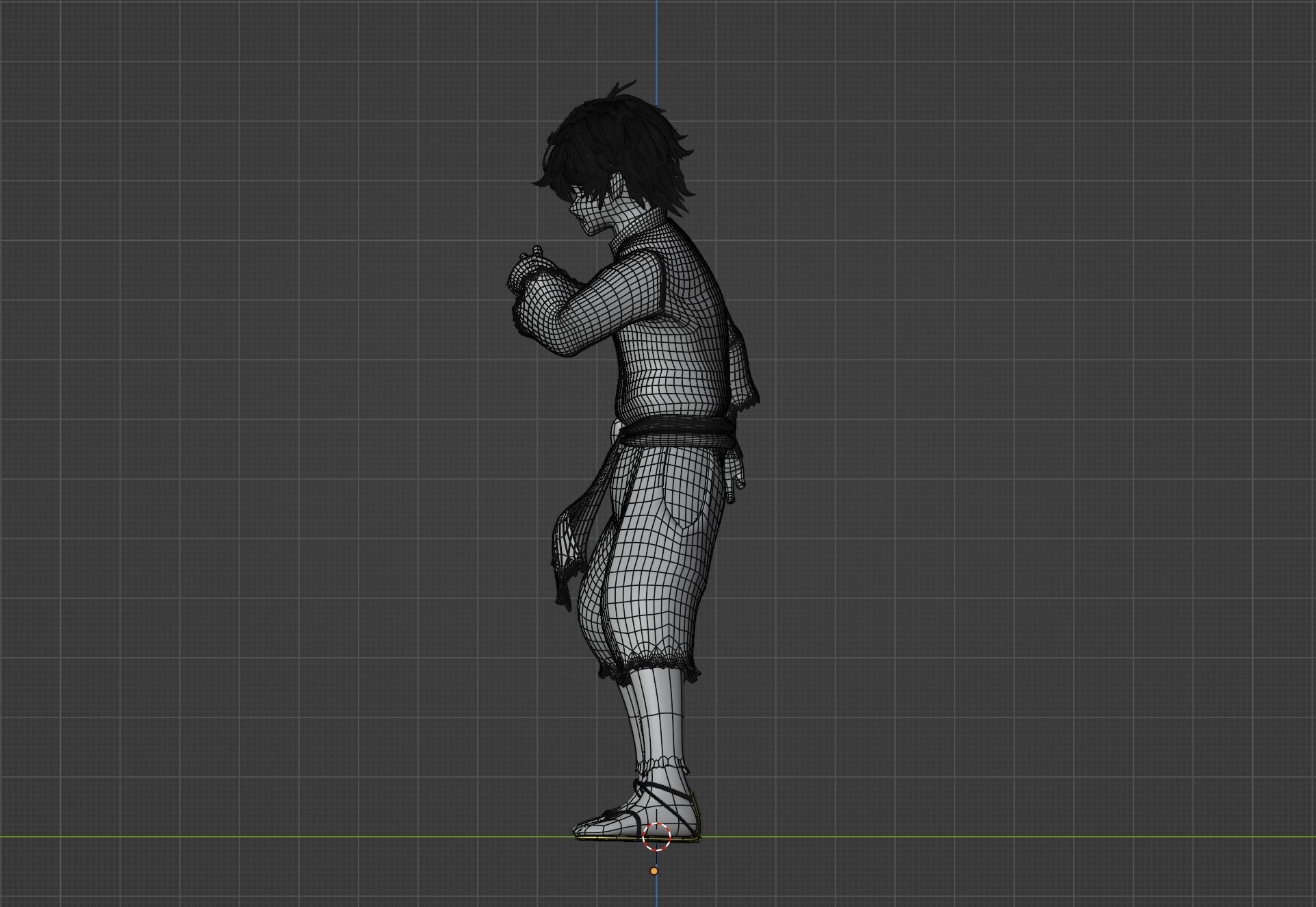Screen dimensions: 1316x907
Task: Click the shoulder seam of the shirt
Action: click(660, 281)
